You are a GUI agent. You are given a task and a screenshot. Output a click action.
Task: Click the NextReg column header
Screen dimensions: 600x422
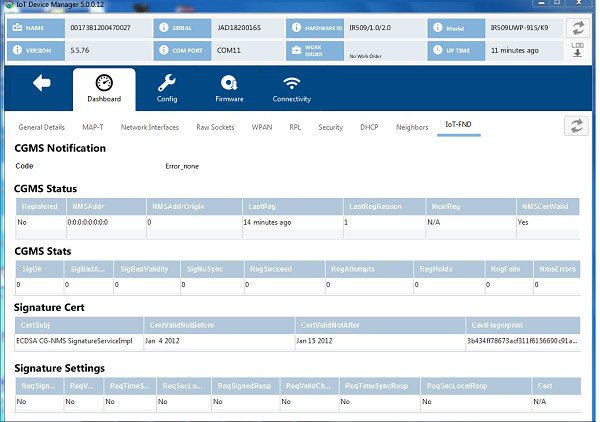[471, 207]
